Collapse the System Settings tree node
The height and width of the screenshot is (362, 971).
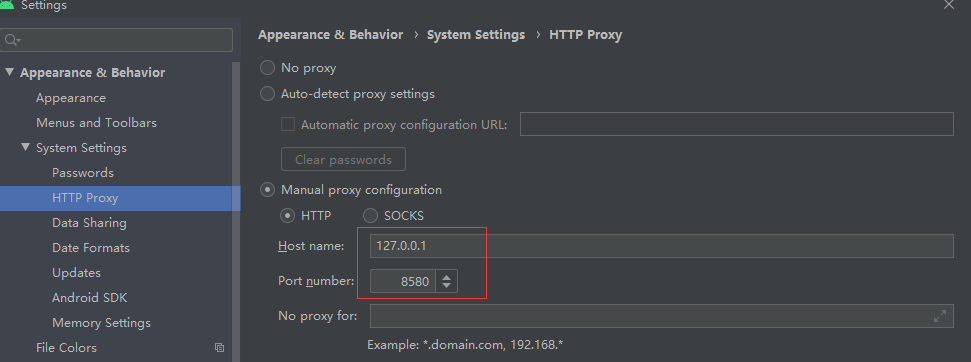[25, 147]
